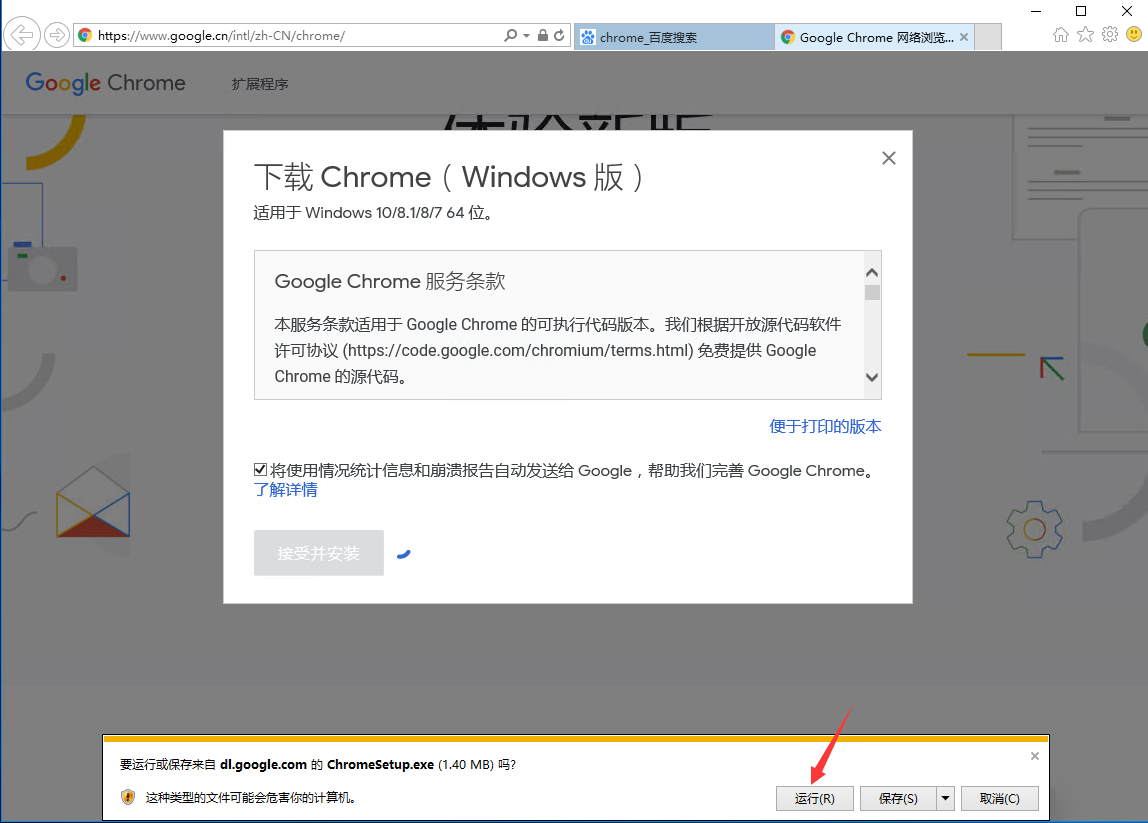Click the Baidu paw icon on tab
This screenshot has width=1148, height=823.
tap(587, 37)
